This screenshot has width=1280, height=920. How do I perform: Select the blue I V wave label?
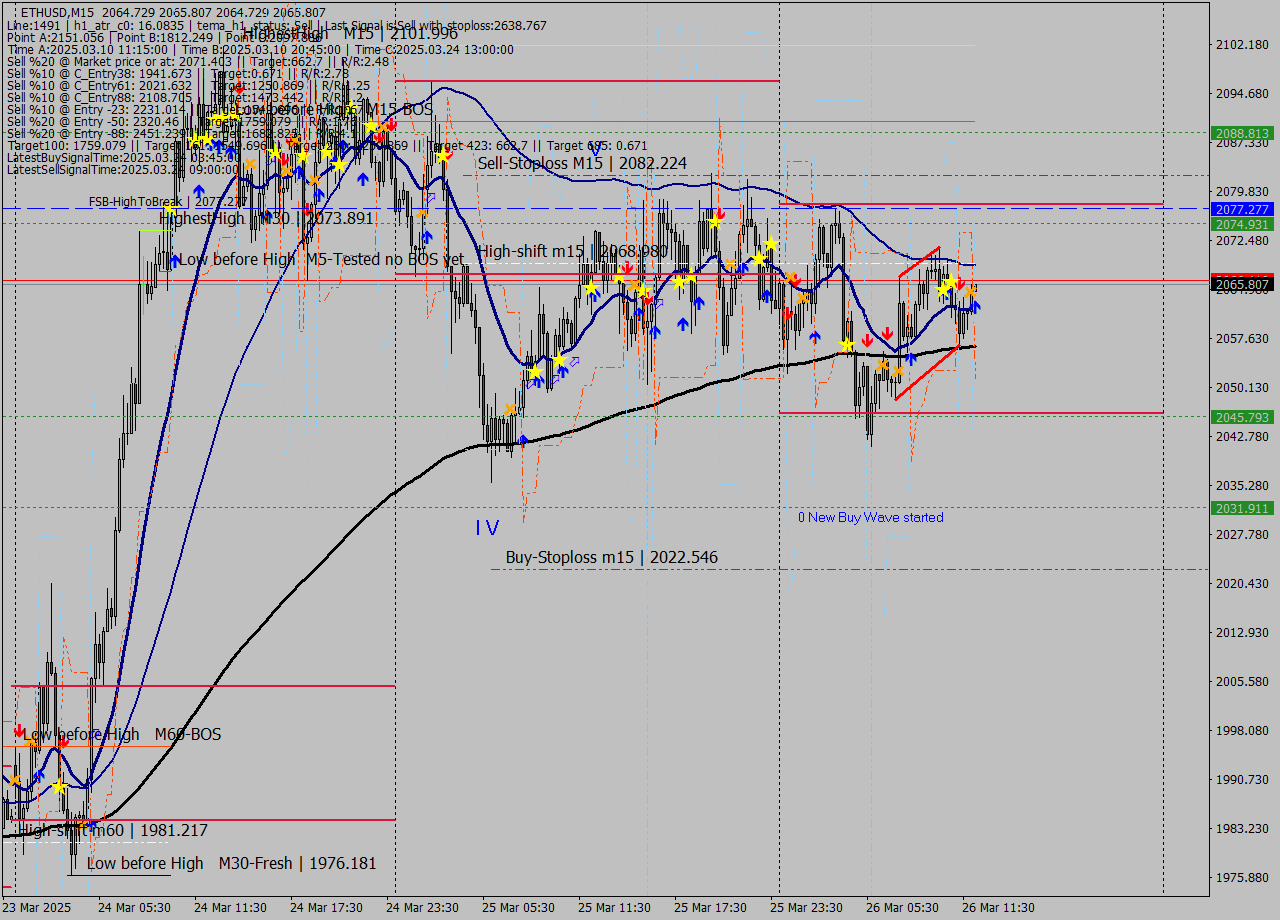pyautogui.click(x=487, y=527)
